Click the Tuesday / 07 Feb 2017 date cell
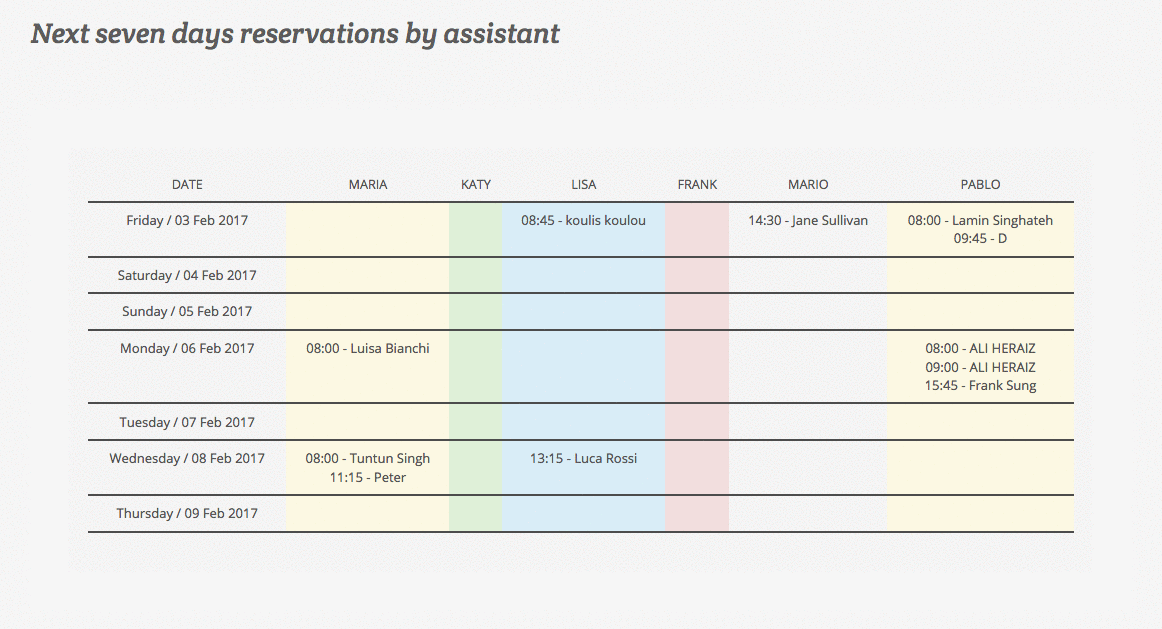Viewport: 1162px width, 629px height. tap(187, 422)
